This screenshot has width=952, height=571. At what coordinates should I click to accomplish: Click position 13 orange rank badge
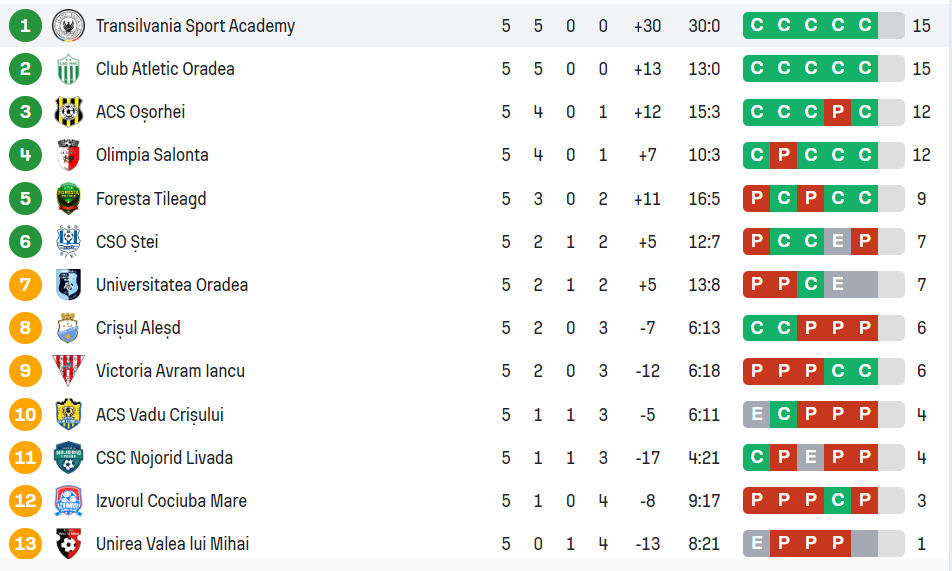pyautogui.click(x=25, y=544)
